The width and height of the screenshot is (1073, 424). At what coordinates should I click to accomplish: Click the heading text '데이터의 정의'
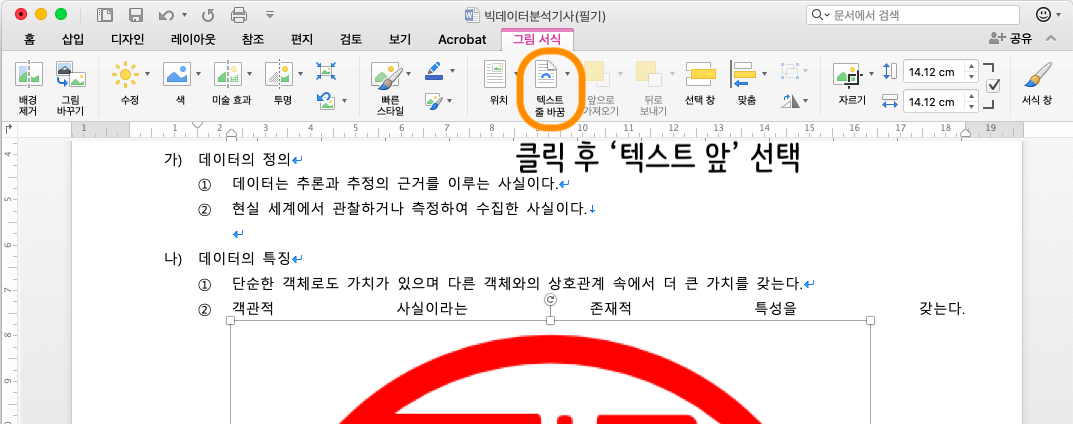(245, 160)
